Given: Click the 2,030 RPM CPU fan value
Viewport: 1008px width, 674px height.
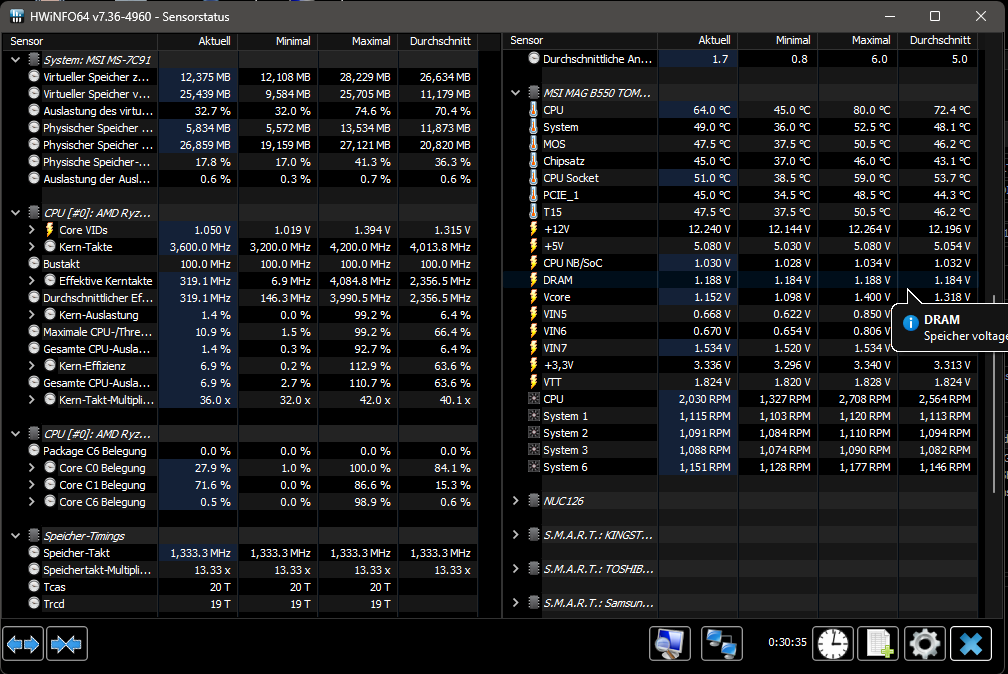Looking at the screenshot, I should pos(705,399).
